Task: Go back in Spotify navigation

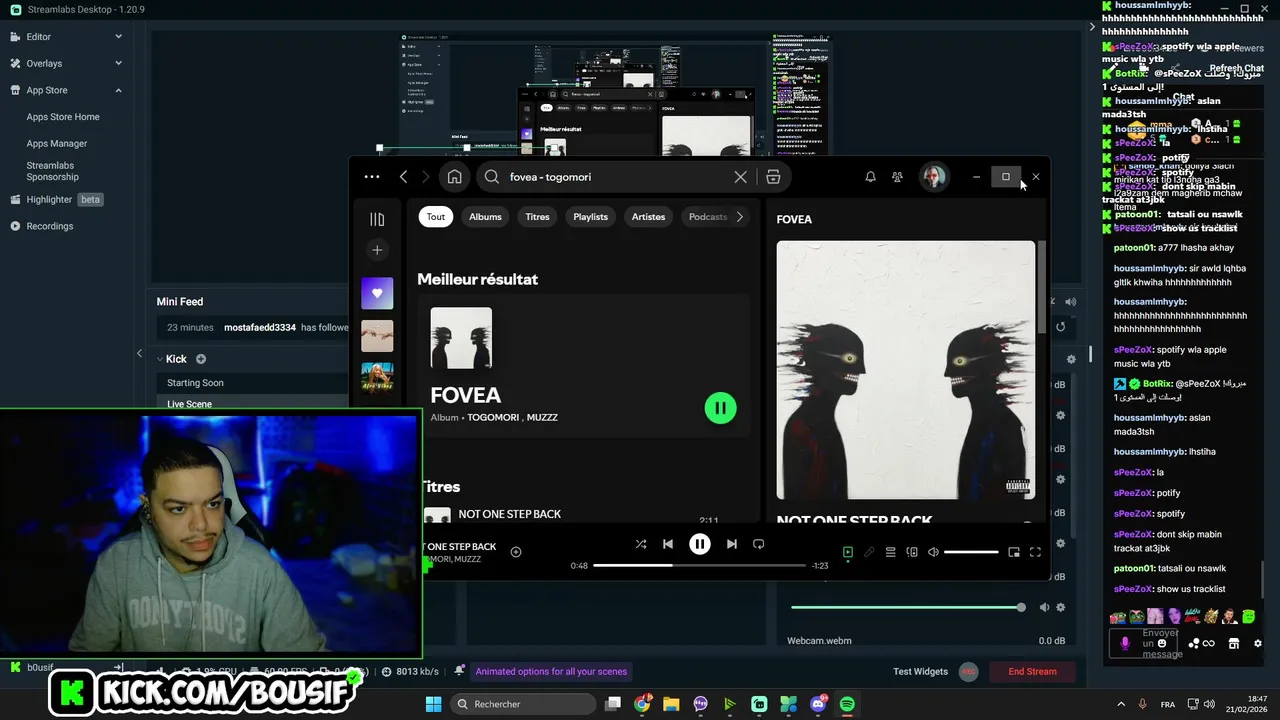Action: pos(403,177)
